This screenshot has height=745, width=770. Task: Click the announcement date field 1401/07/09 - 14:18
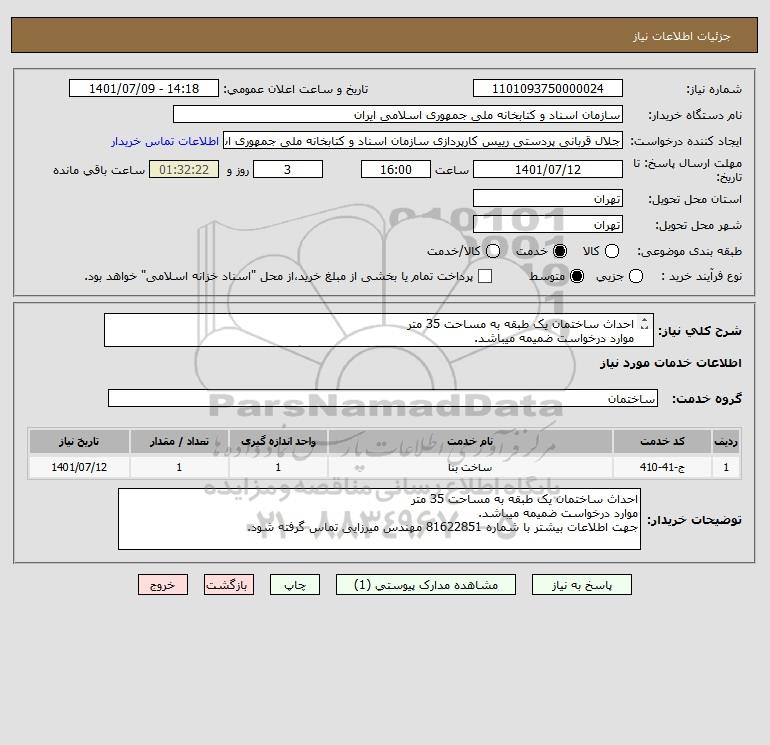pos(144,88)
